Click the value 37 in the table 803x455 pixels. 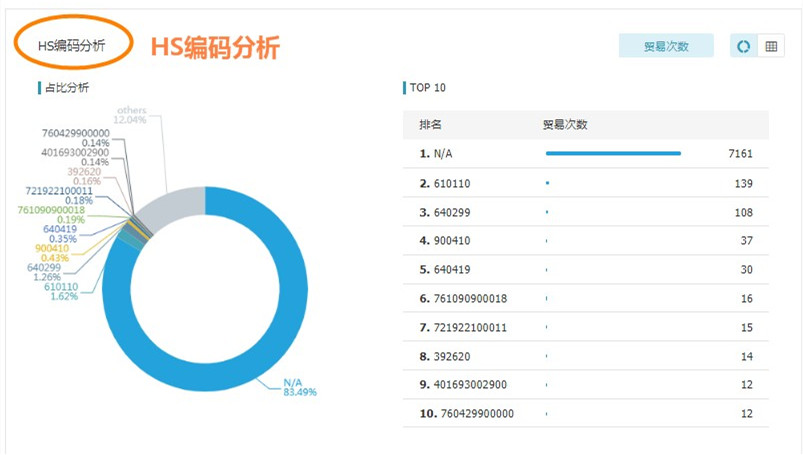coord(747,241)
